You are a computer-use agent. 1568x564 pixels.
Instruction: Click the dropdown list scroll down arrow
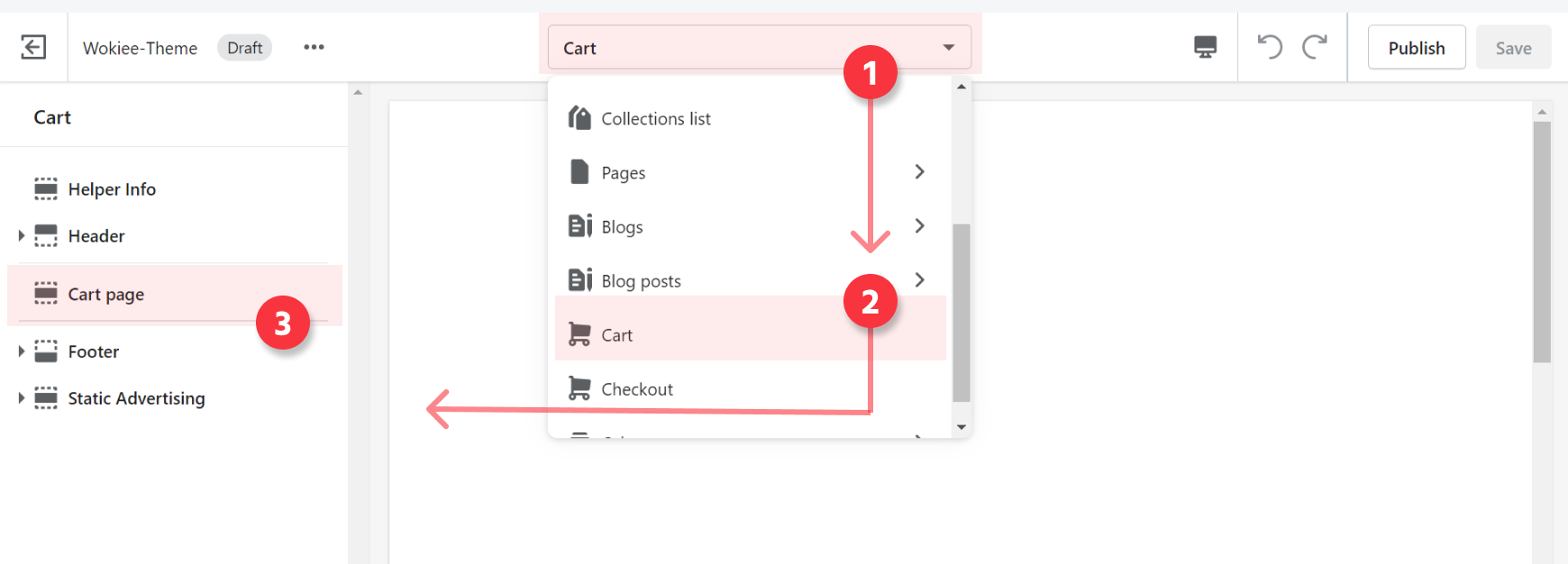click(x=962, y=427)
